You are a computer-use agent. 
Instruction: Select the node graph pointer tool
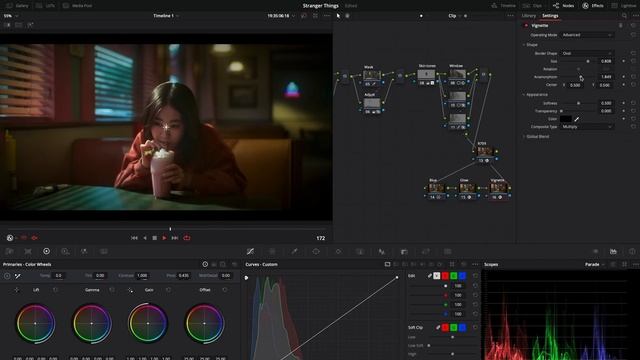click(x=338, y=16)
